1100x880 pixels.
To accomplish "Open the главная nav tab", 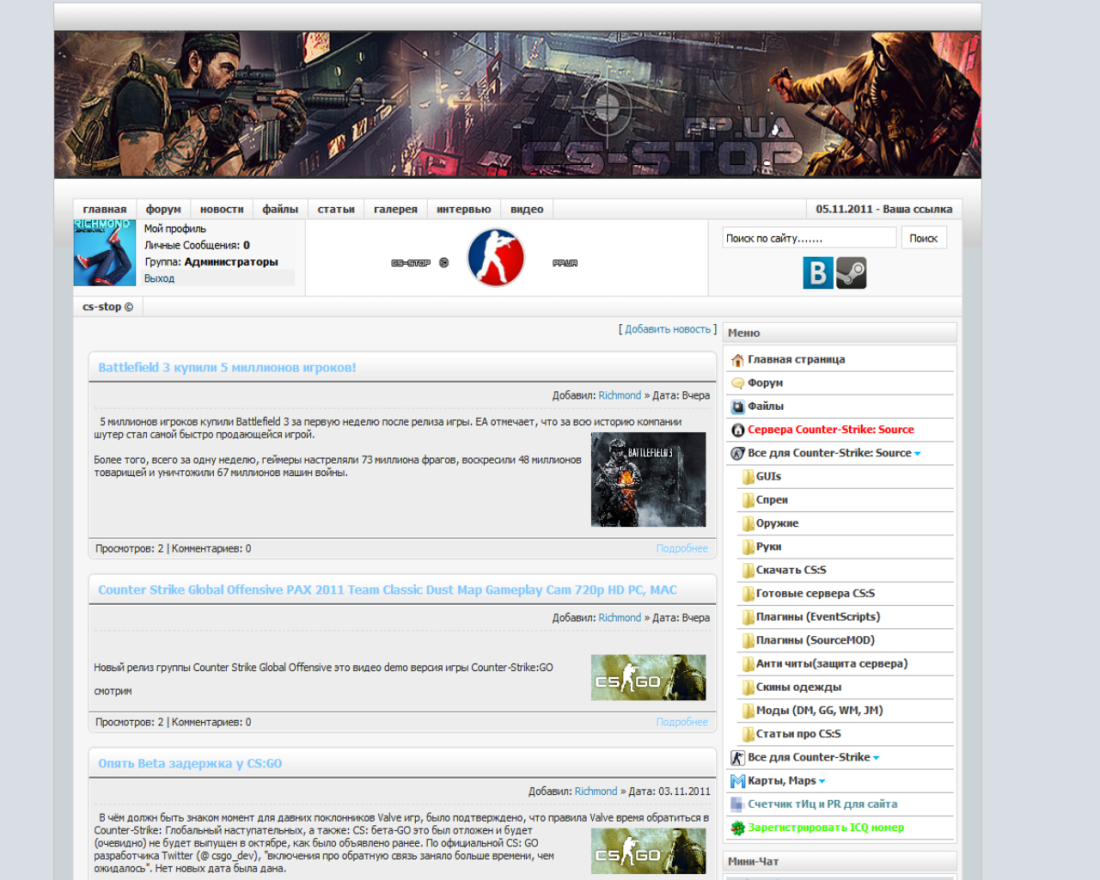I will tap(105, 209).
